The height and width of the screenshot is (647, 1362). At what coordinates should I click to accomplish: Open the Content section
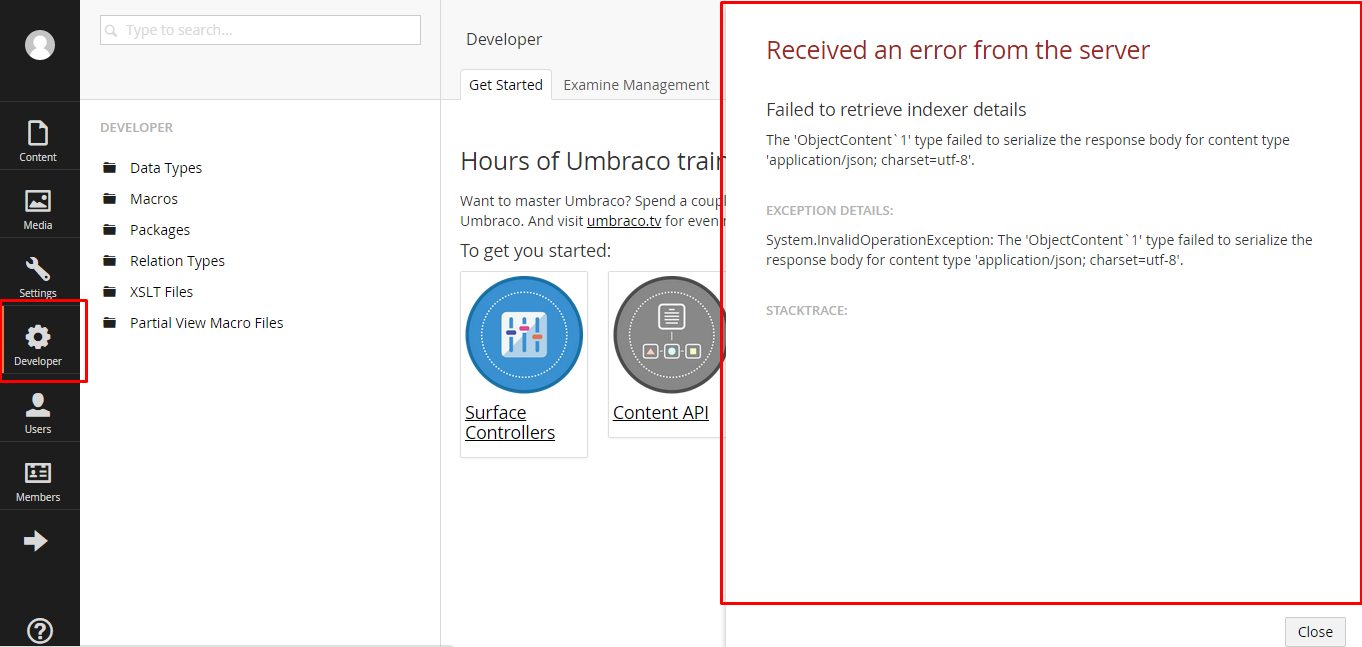pos(38,141)
